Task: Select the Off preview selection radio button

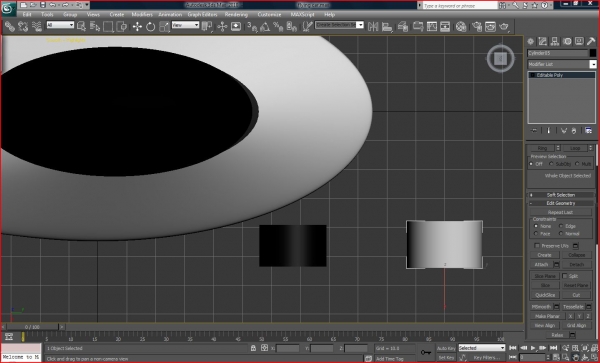Action: [531, 164]
